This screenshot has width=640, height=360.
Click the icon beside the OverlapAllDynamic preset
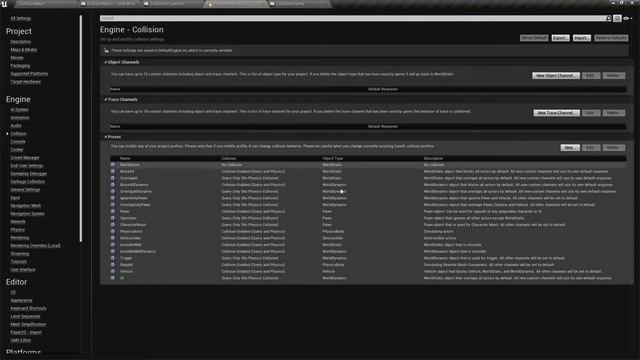[113, 191]
